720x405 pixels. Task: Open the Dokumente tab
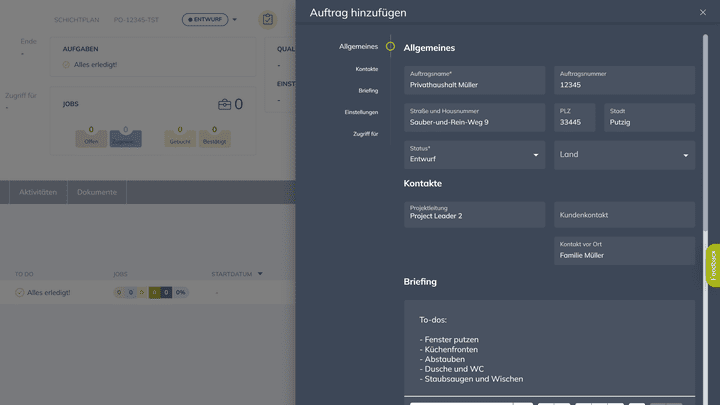(97, 192)
